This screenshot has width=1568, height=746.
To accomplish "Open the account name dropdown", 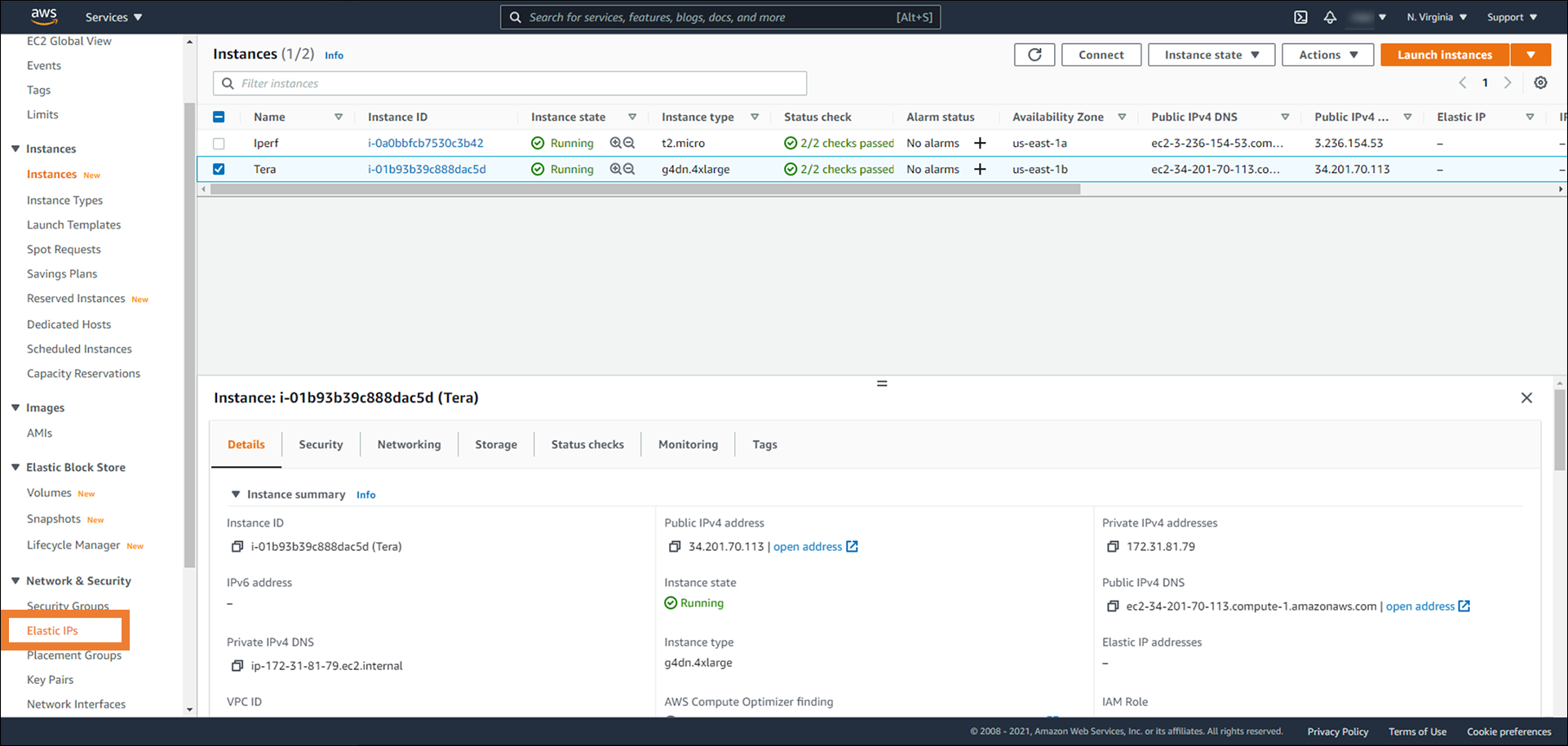I will (1367, 17).
